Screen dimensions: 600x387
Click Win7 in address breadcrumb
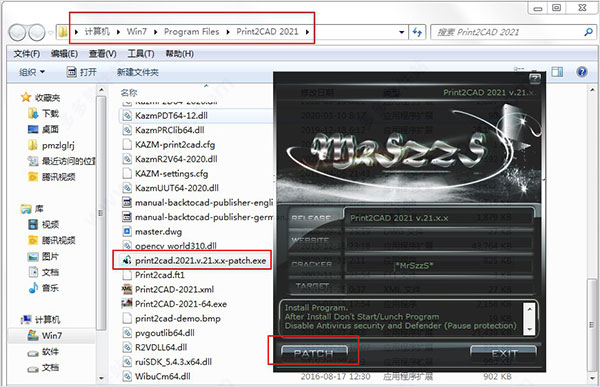[137, 31]
